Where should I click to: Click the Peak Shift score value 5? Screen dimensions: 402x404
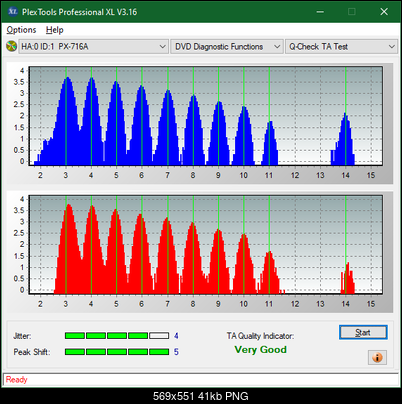coord(176,352)
